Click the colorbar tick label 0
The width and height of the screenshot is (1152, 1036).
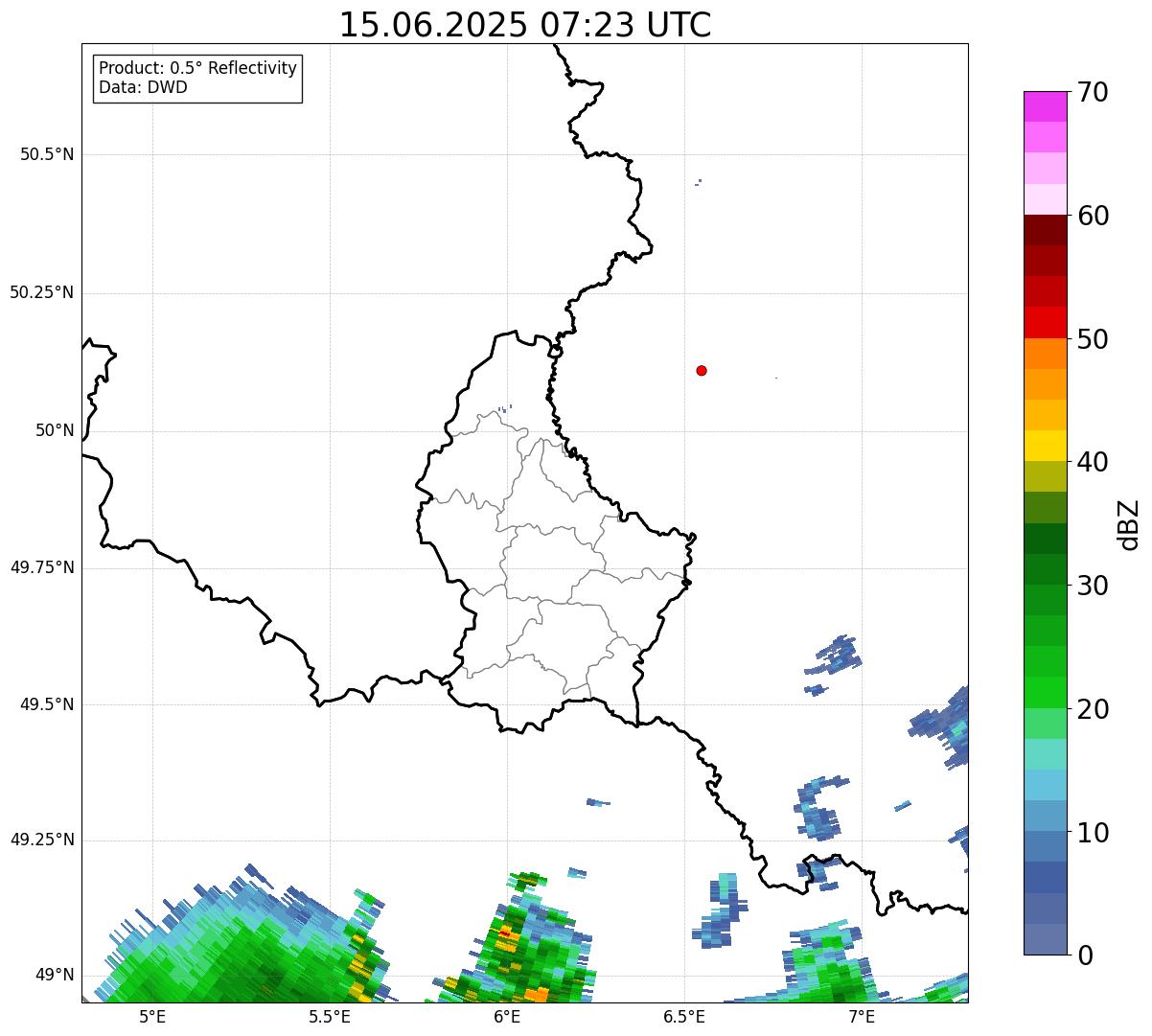(x=1084, y=955)
